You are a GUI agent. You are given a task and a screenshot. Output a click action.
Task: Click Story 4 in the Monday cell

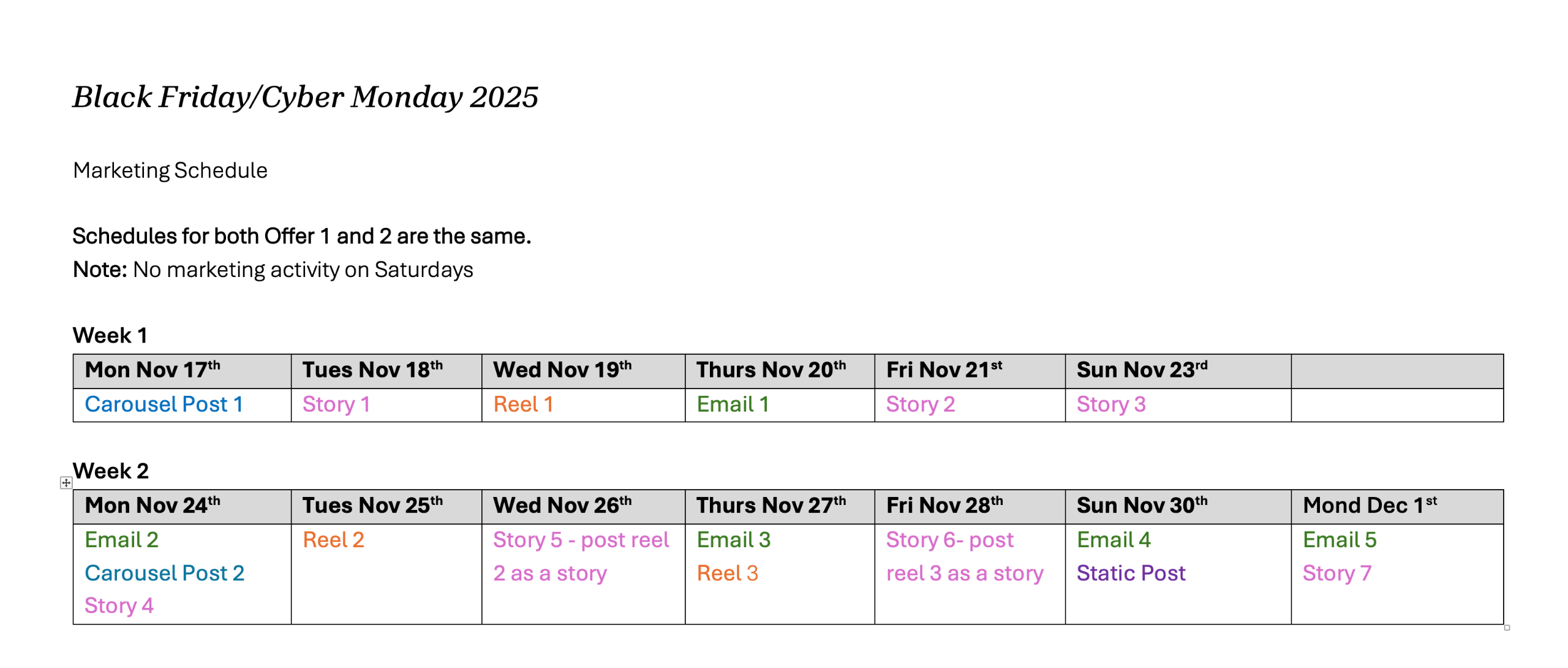pos(119,605)
